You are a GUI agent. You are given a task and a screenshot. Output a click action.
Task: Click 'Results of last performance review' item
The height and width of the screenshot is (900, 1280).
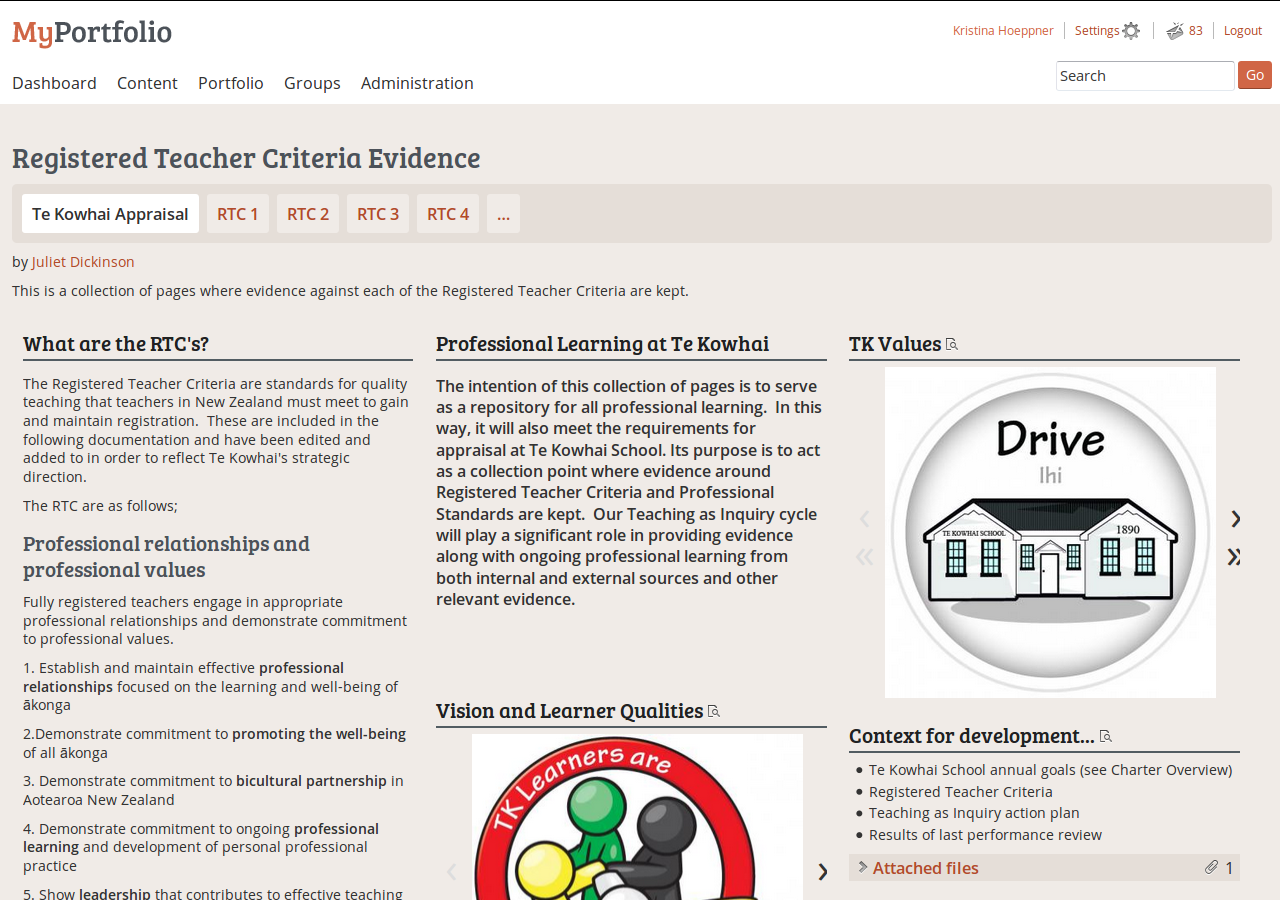(x=985, y=835)
